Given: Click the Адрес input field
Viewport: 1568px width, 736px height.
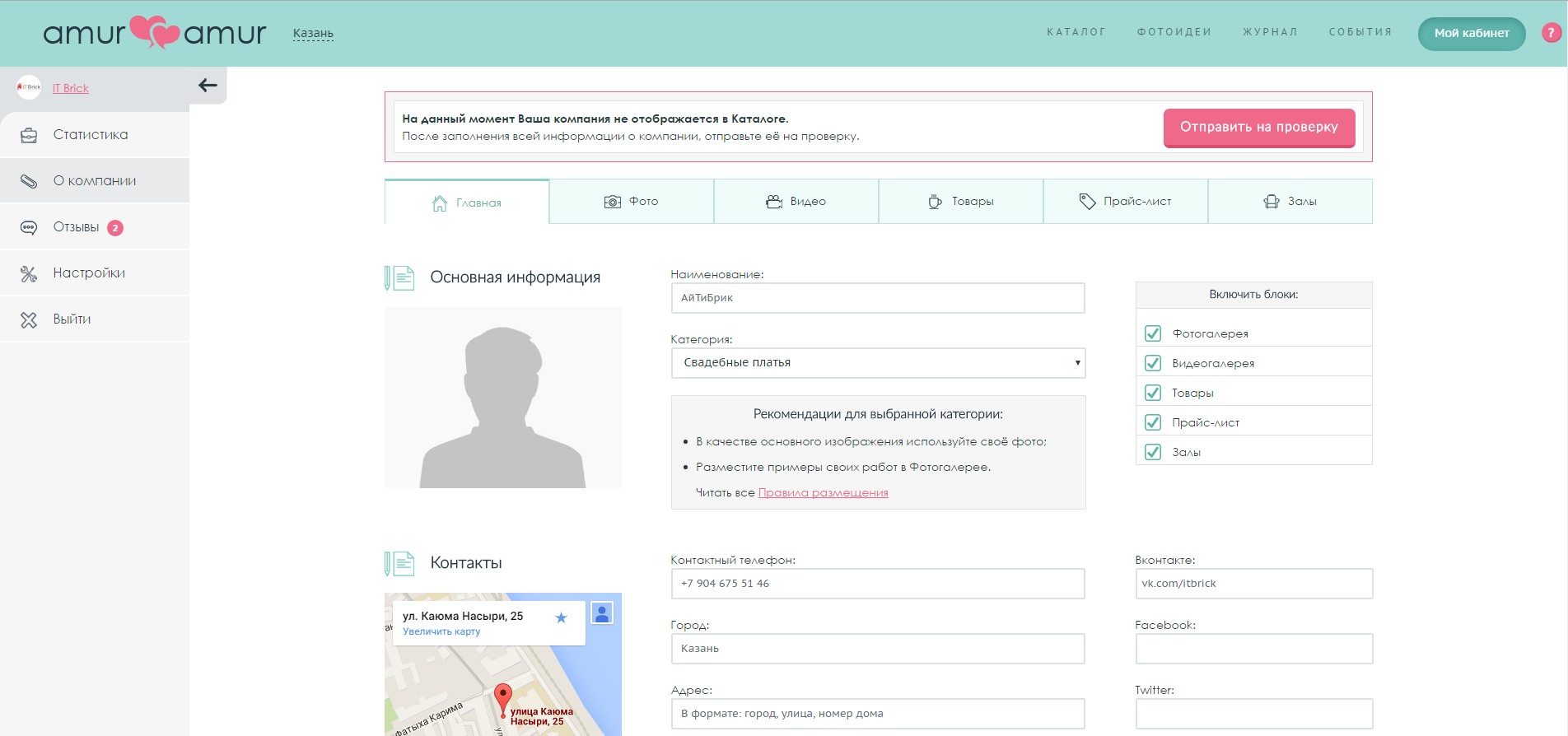Looking at the screenshot, I should pyautogui.click(x=878, y=714).
